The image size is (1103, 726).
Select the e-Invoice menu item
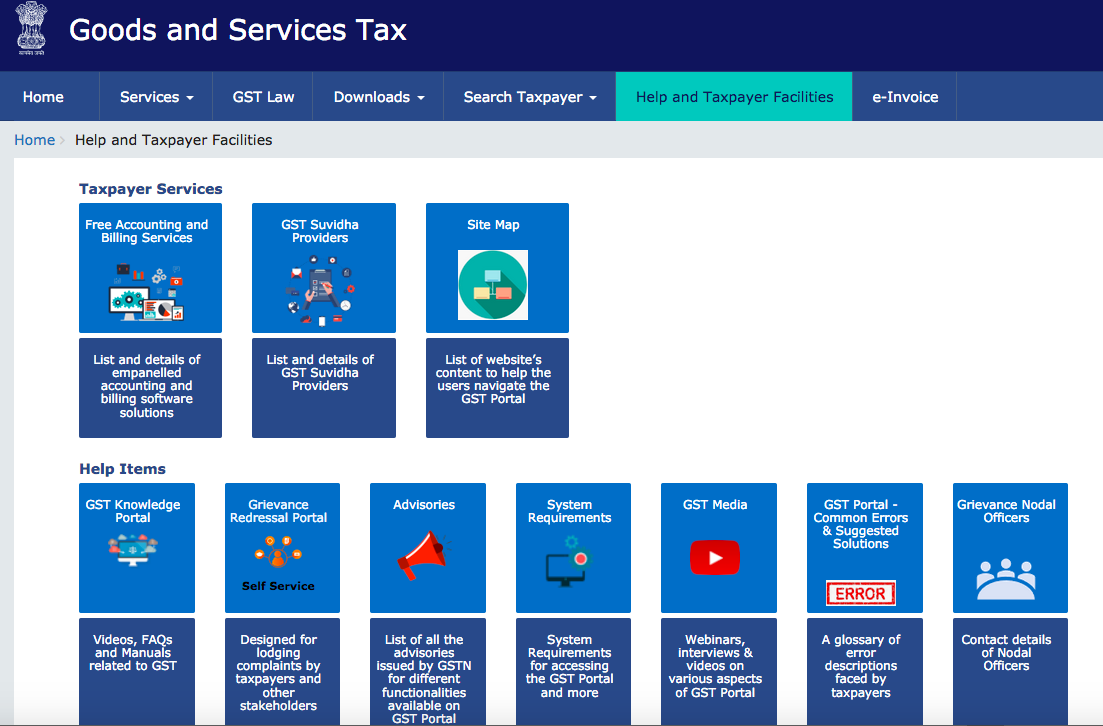[x=903, y=96]
